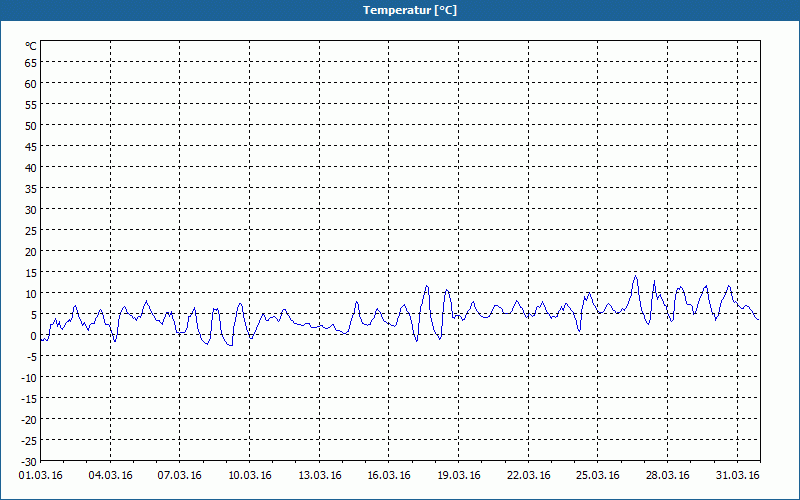Click the 07.03.16 date label

[180, 476]
